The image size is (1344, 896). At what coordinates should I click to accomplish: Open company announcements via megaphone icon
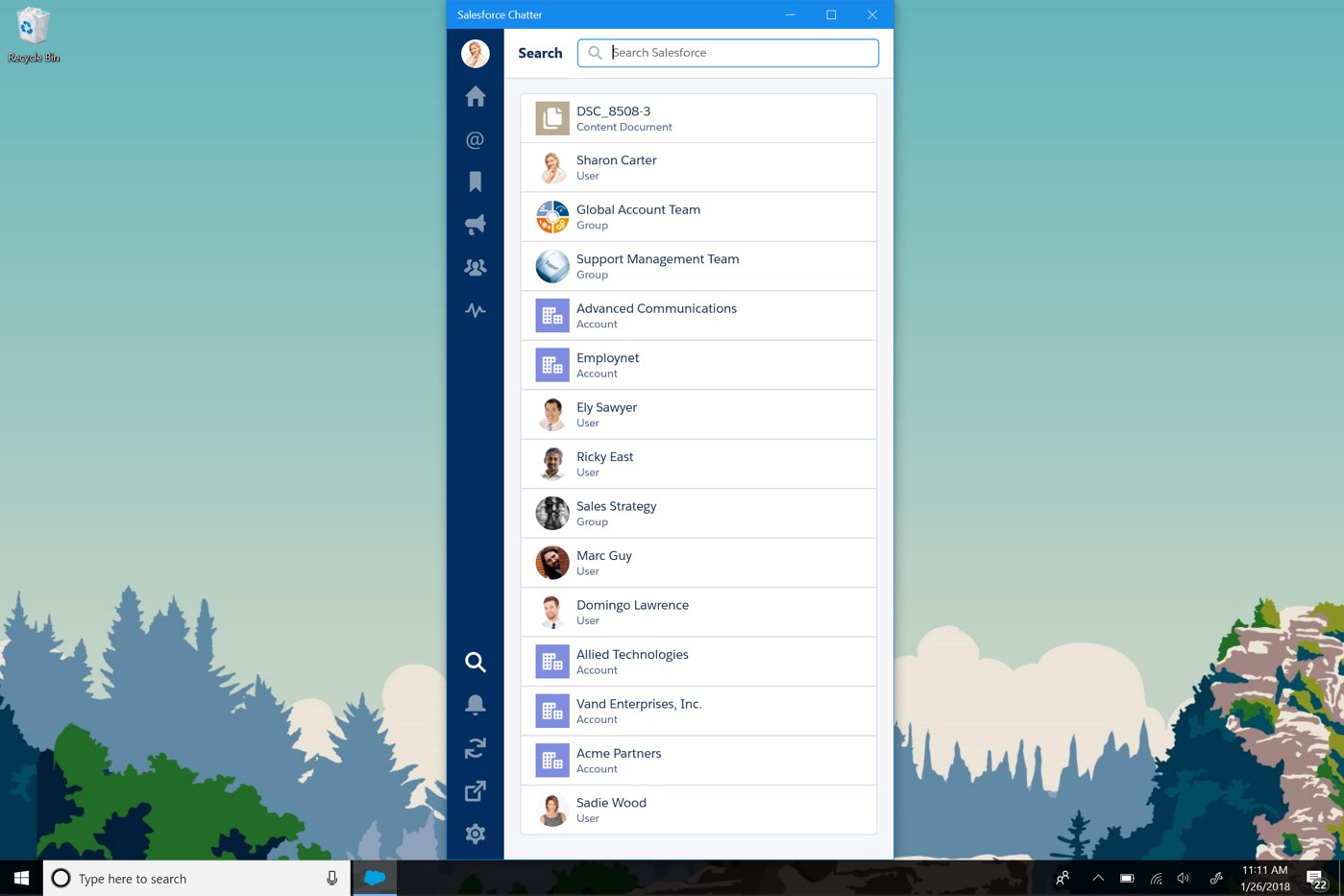(475, 224)
